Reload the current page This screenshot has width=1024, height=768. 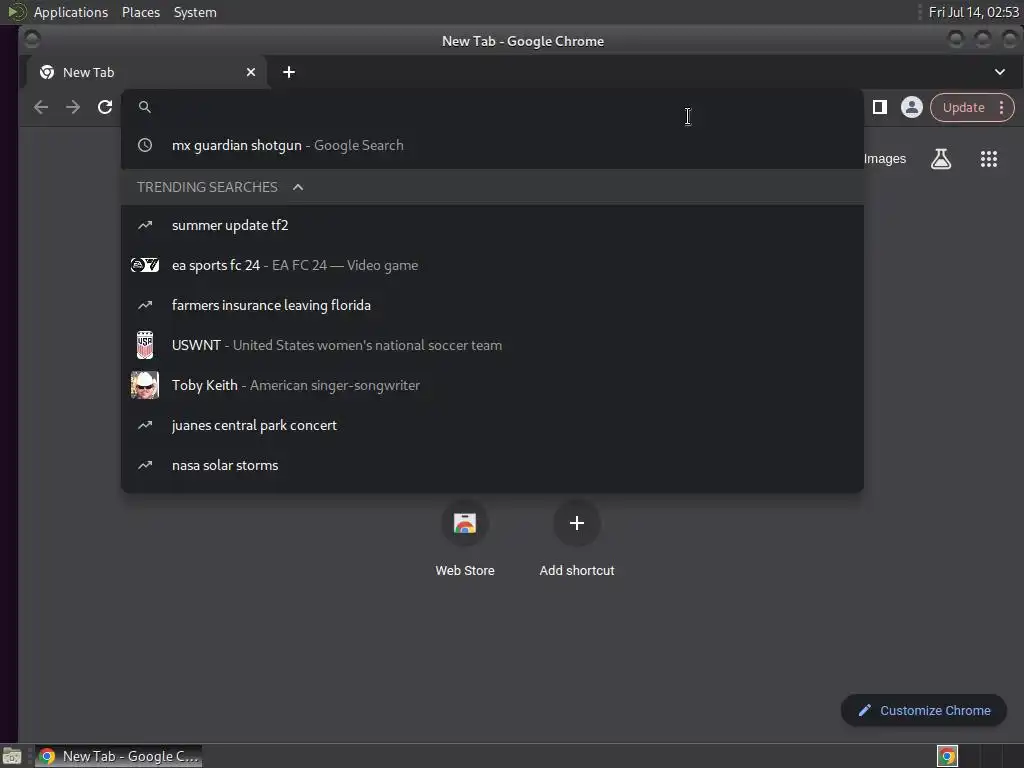point(104,107)
